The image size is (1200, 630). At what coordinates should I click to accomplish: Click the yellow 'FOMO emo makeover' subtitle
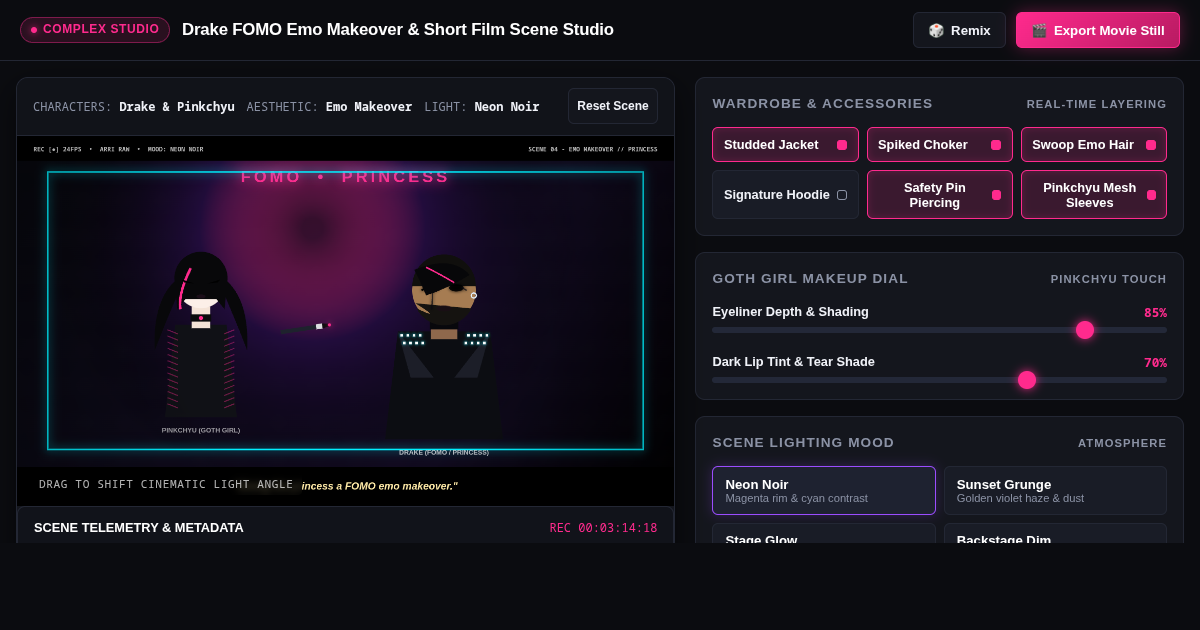380,486
